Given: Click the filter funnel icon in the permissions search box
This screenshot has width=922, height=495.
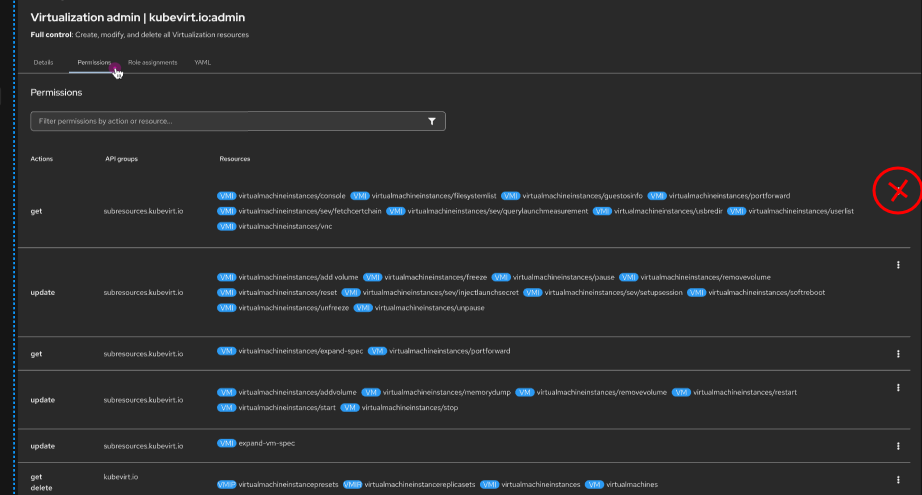Looking at the screenshot, I should click(432, 121).
